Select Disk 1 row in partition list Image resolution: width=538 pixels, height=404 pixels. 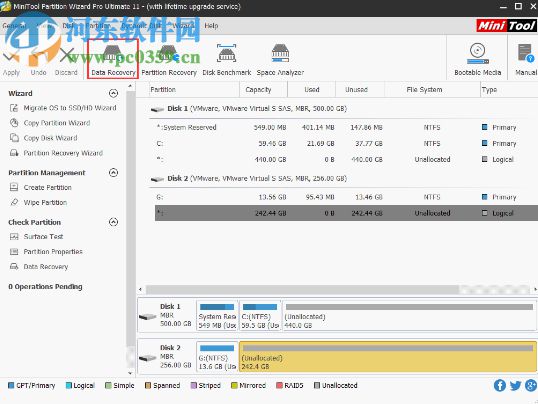tap(343, 109)
